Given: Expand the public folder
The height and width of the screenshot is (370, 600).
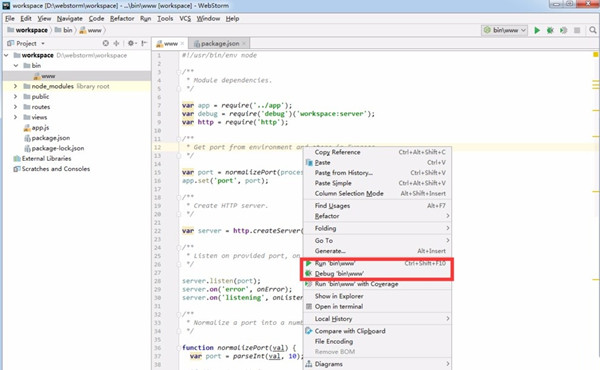Looking at the screenshot, I should [16, 97].
